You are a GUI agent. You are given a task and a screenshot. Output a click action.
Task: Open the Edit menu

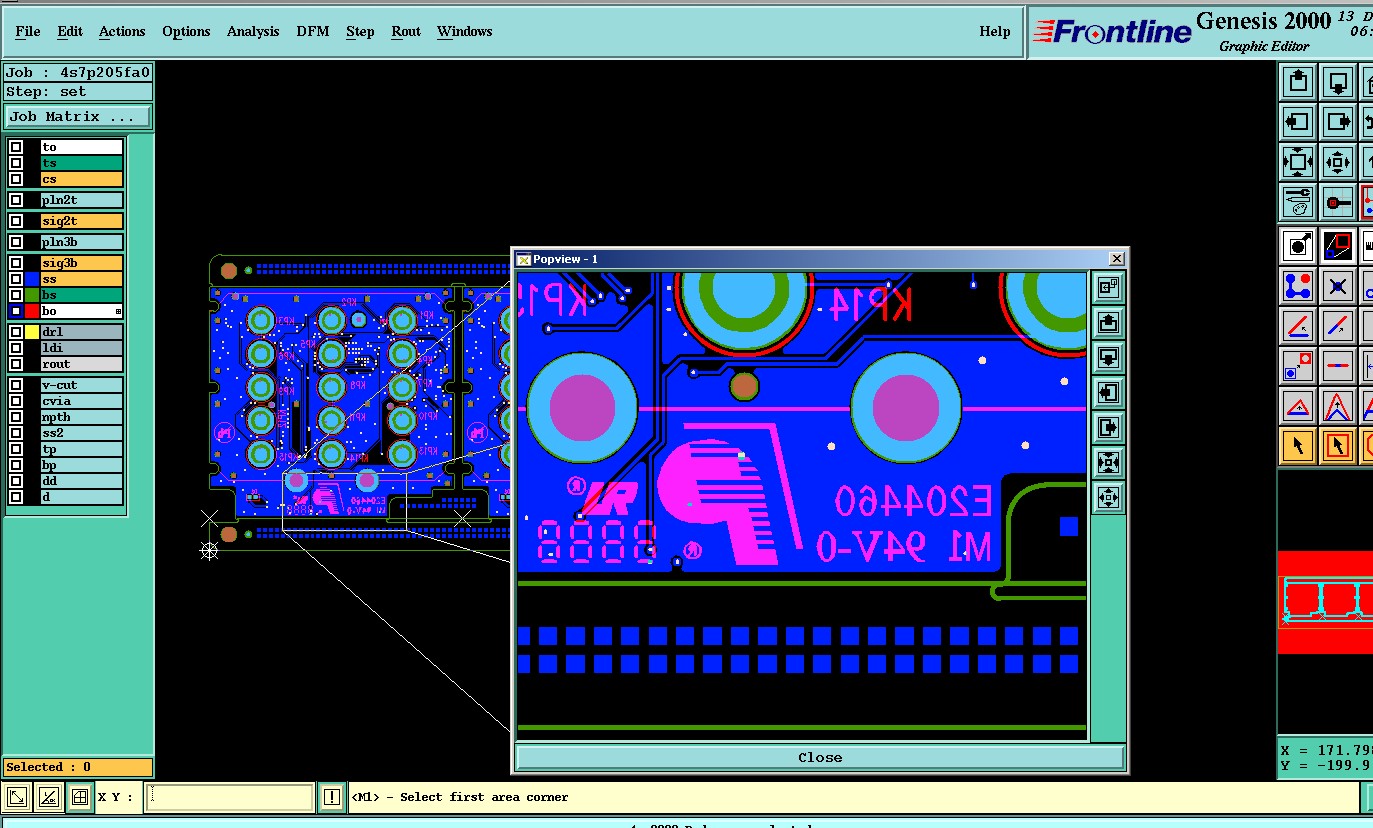[x=70, y=31]
